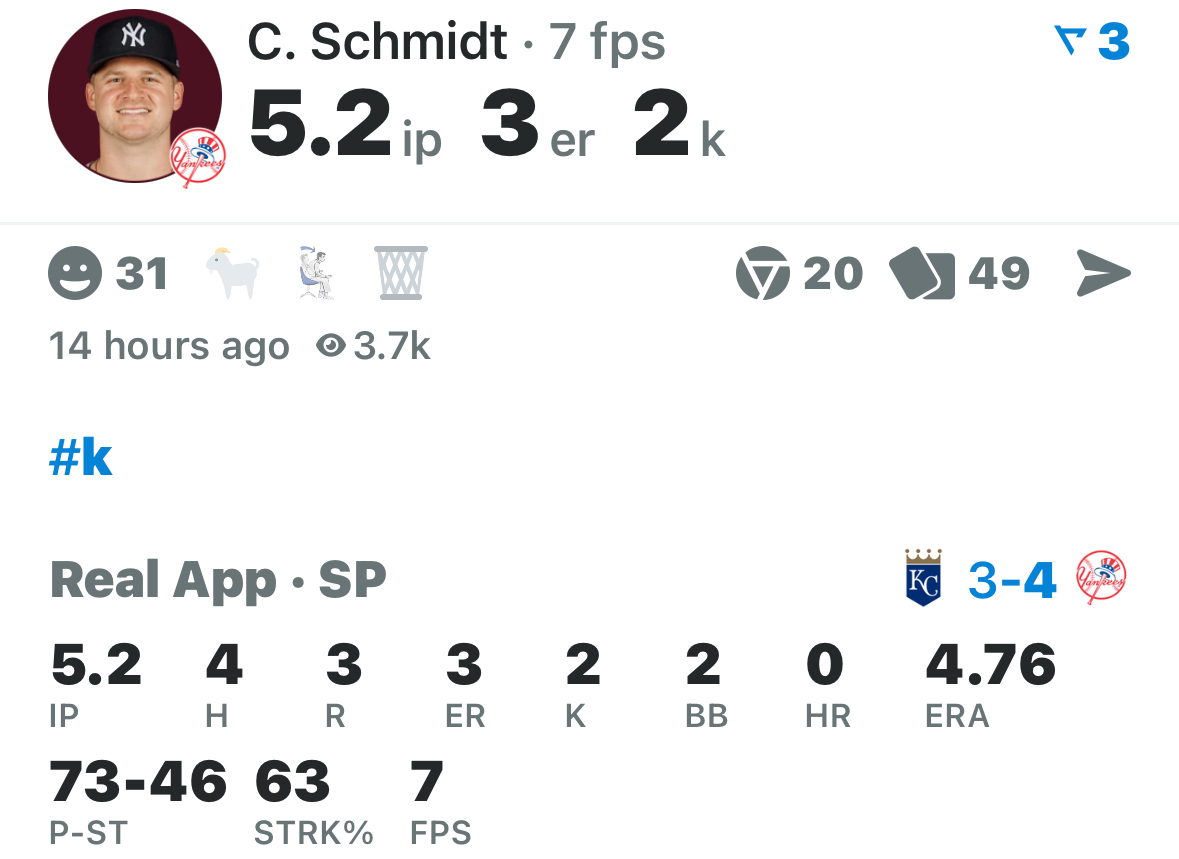Click the 73-46 P-ST stat
Screen dimensions: 1179x859
tap(138, 802)
